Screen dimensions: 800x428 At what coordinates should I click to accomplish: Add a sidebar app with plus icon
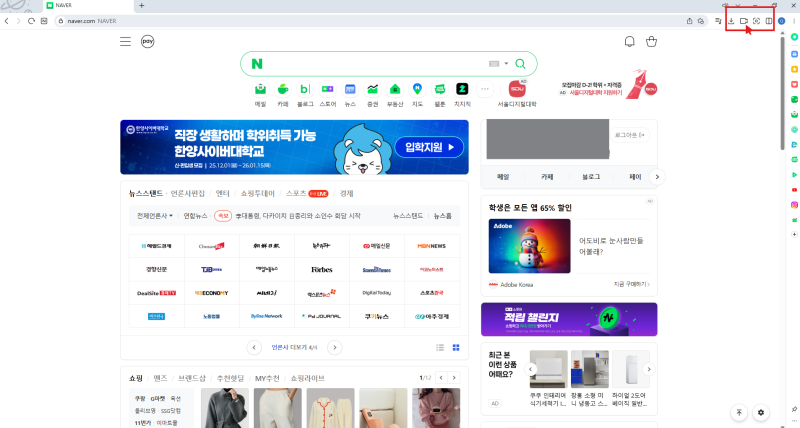click(794, 234)
